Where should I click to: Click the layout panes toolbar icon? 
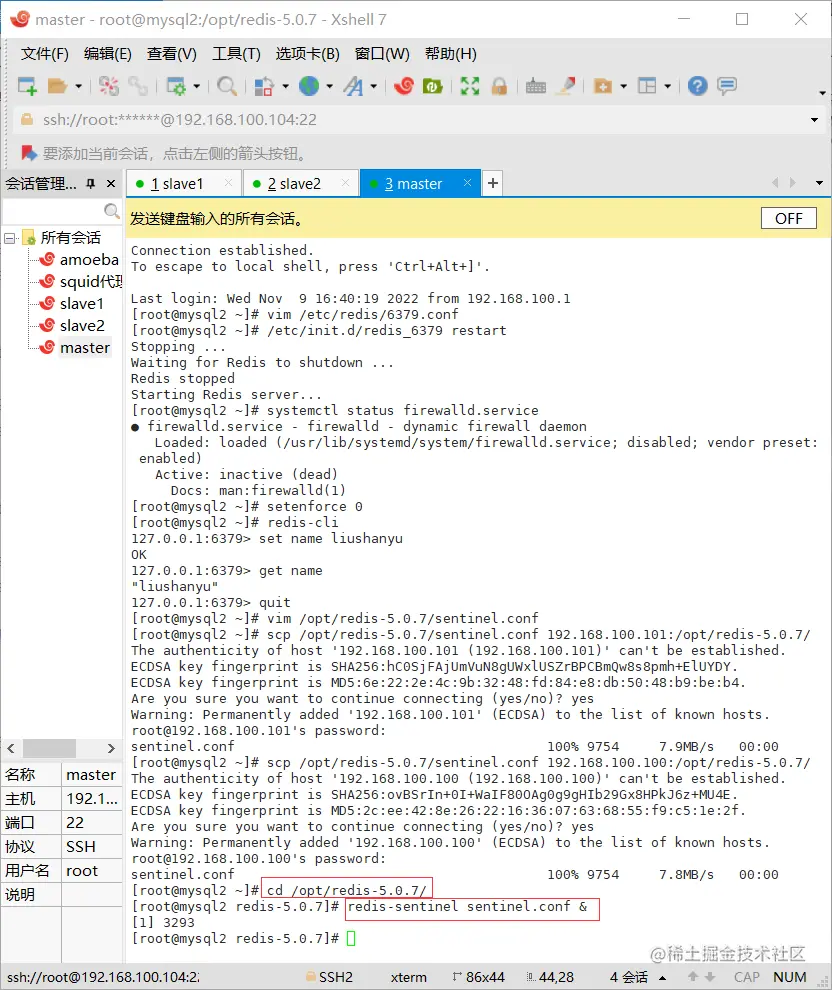click(x=647, y=86)
